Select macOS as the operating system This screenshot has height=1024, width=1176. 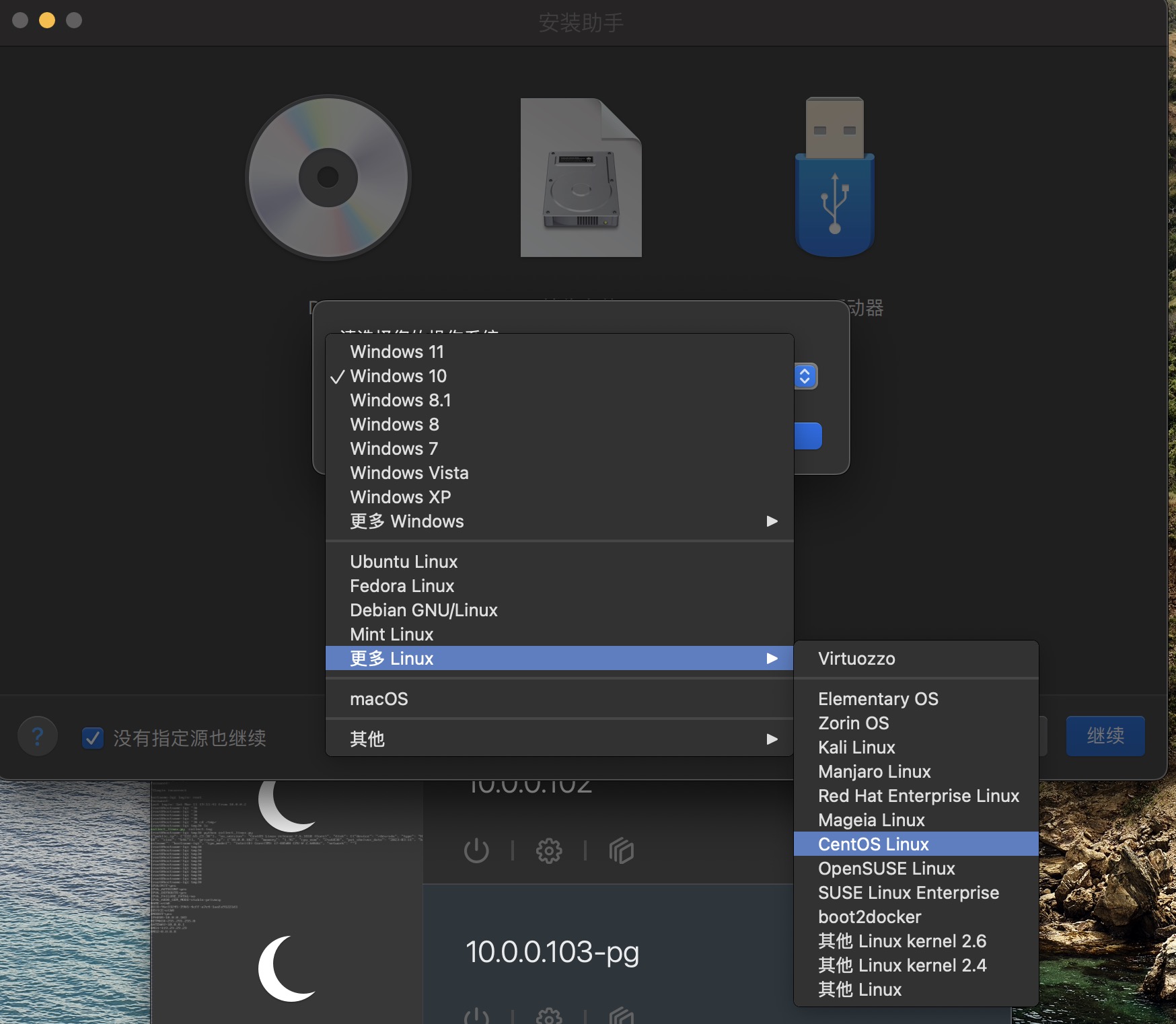[x=560, y=699]
